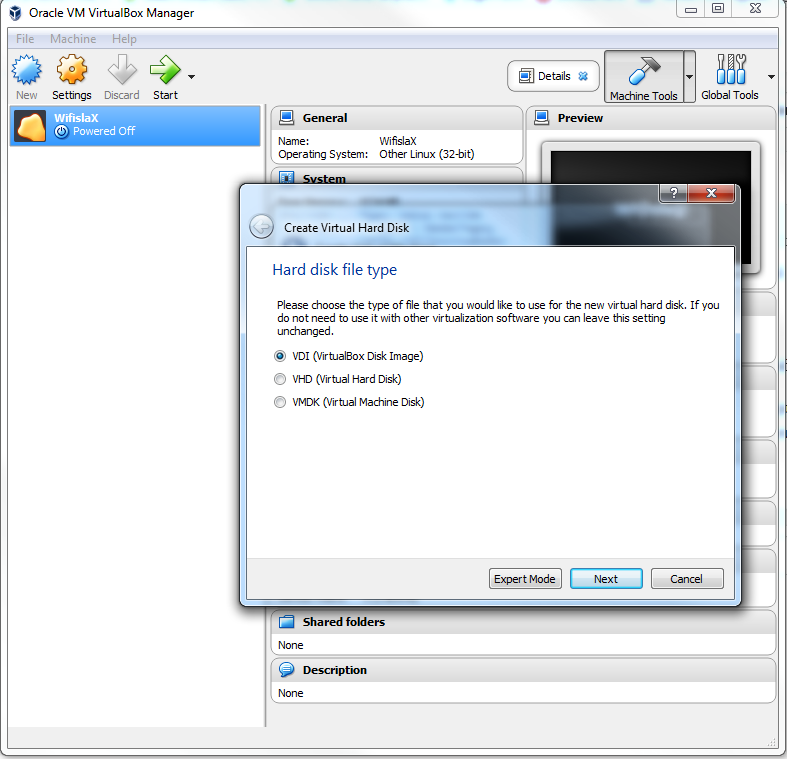Select VHD (Virtual Hard Disk) option

tap(338, 379)
